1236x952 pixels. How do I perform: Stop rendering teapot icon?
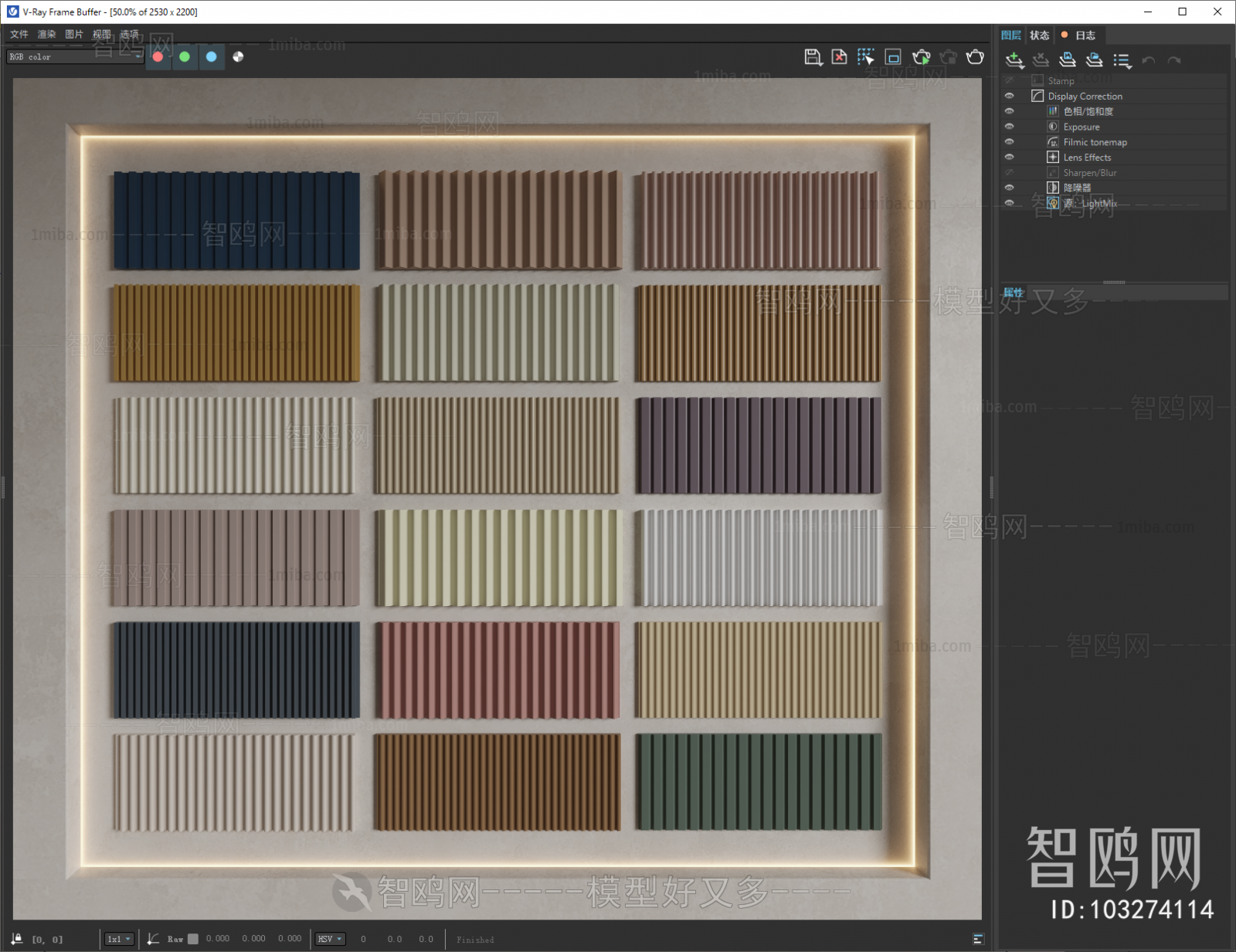[949, 57]
